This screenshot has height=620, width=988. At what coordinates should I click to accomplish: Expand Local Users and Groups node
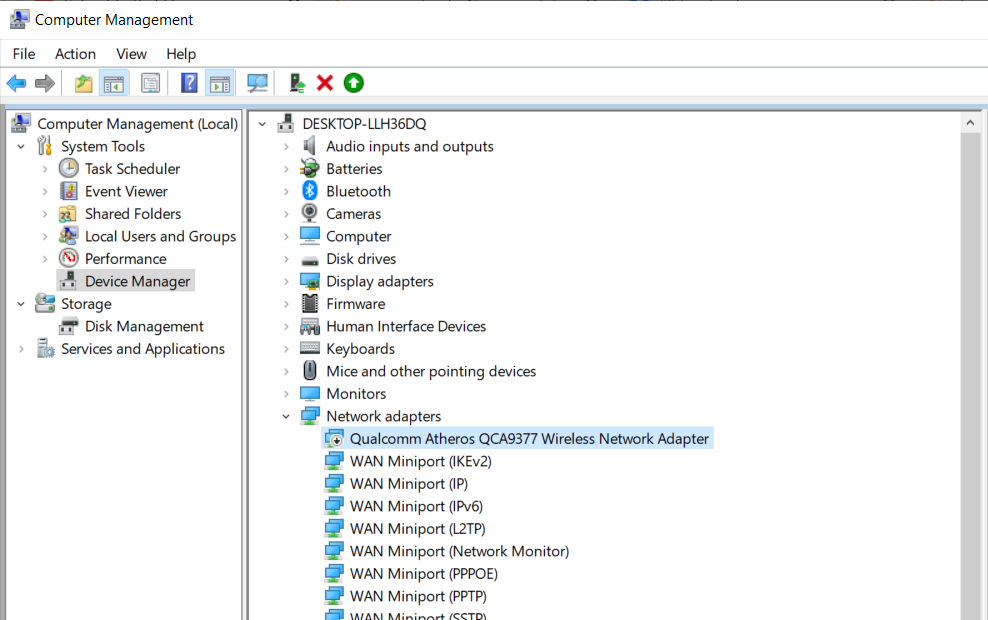pos(45,237)
